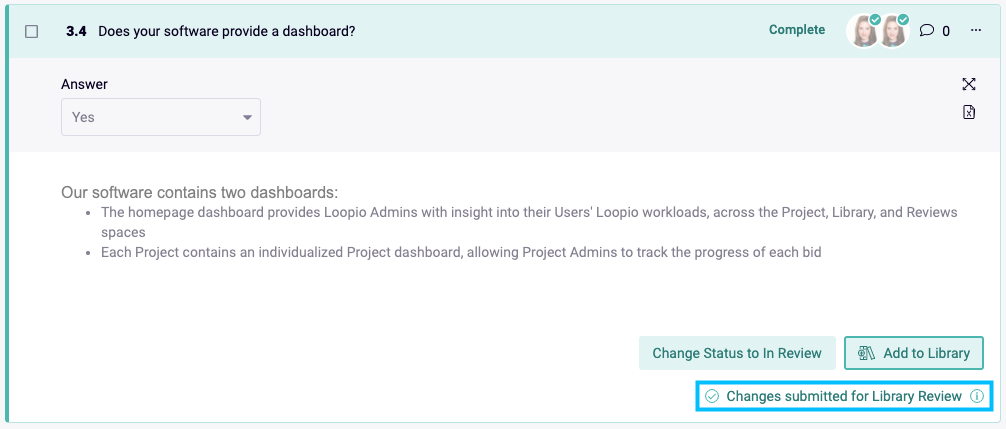Click the Add to Library button
This screenshot has height=429, width=1006.
914,353
